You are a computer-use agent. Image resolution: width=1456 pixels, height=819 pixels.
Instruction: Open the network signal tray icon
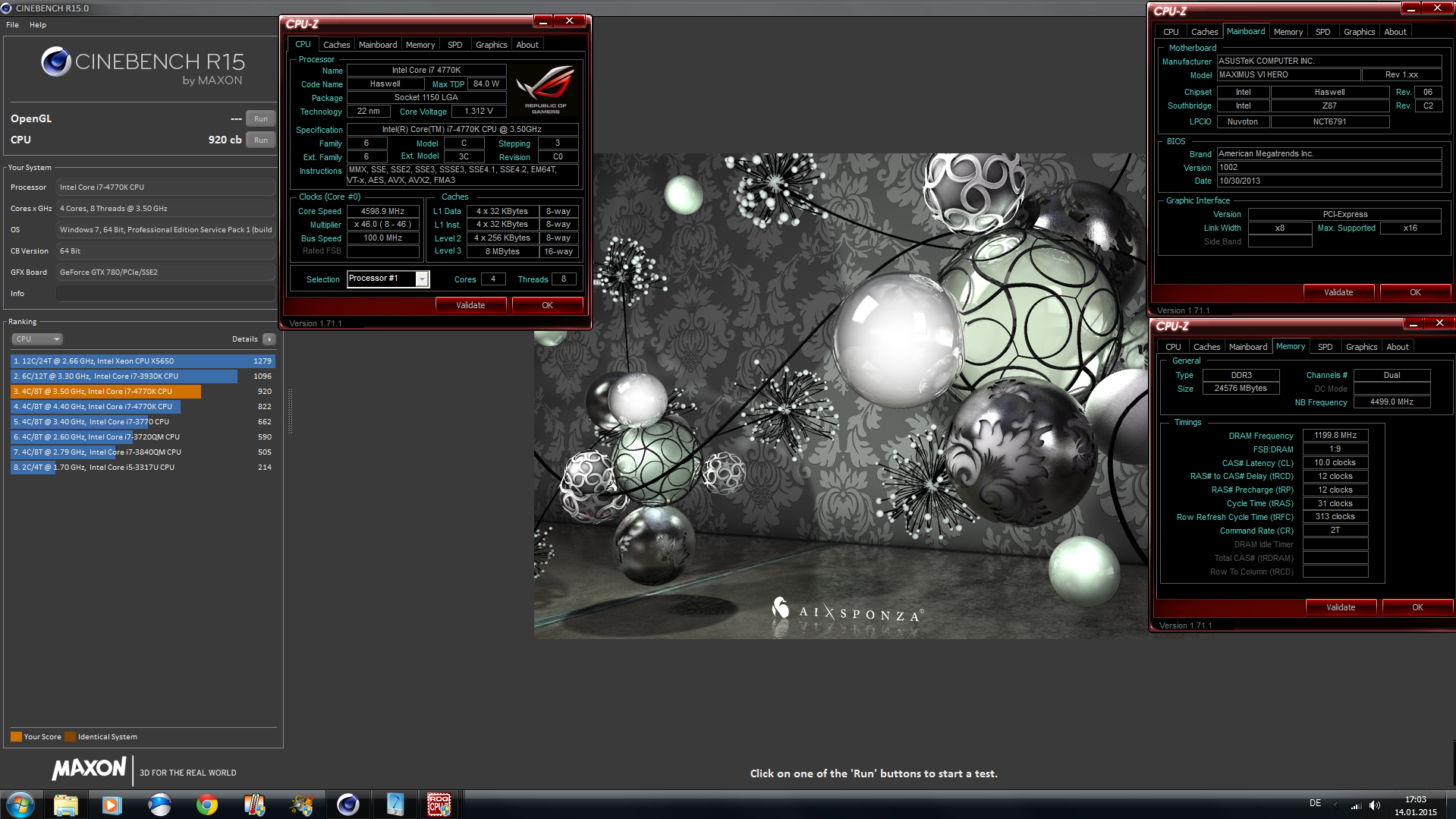pos(1356,805)
